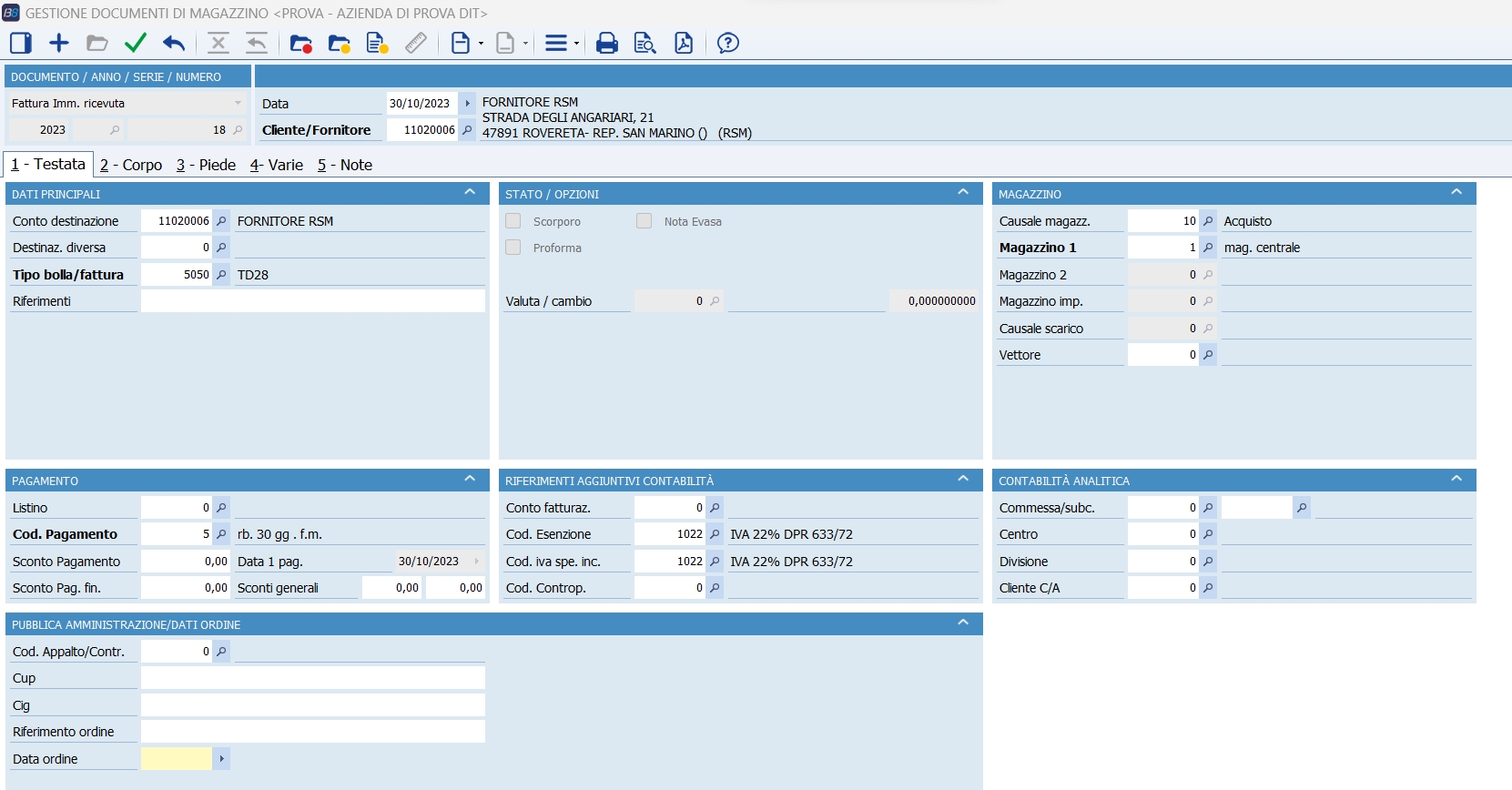
Task: Enable the Scorporo checkbox
Action: point(513,221)
